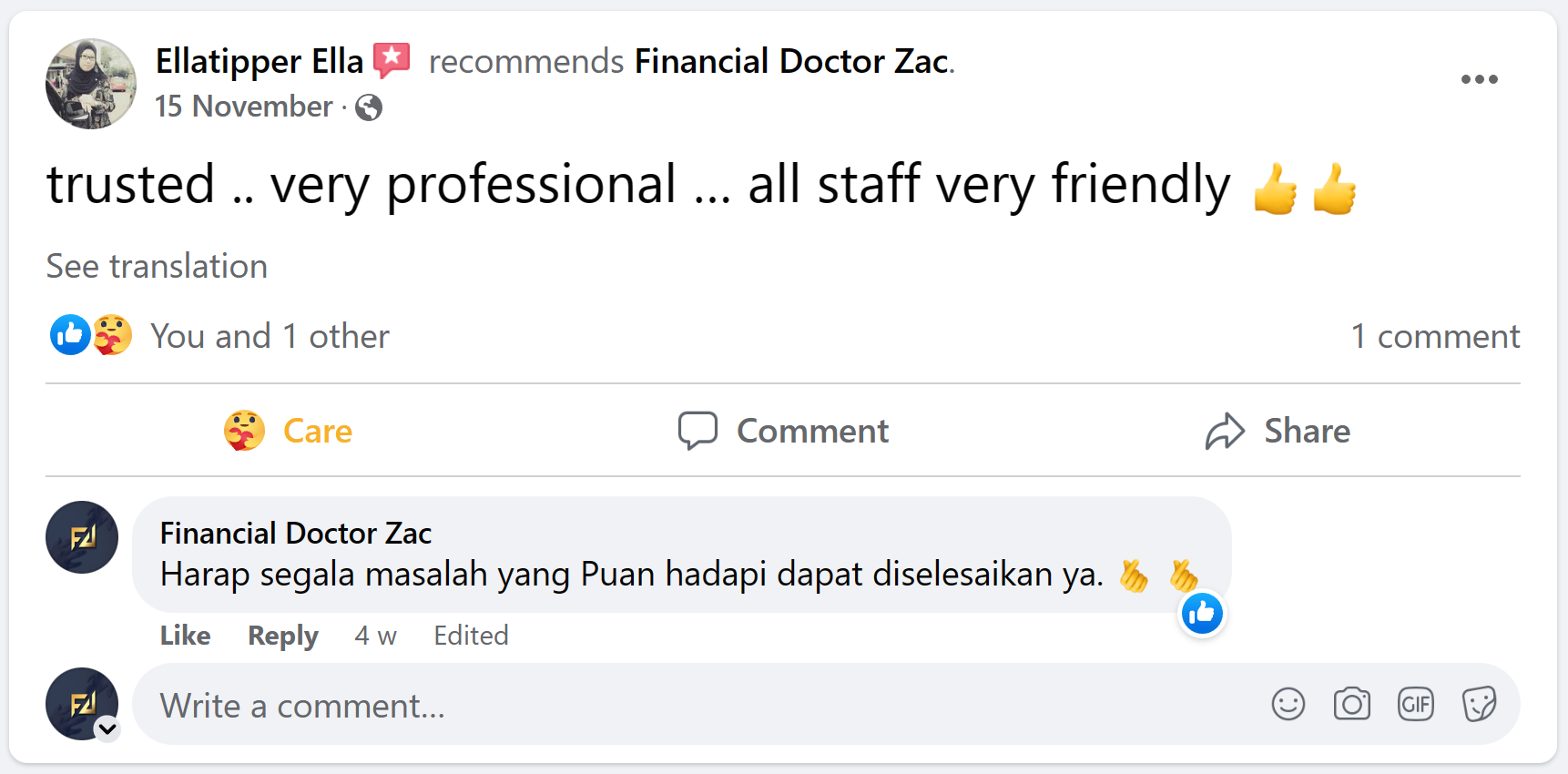Open the GIF picker icon
This screenshot has height=774, width=1568.
click(x=1415, y=704)
